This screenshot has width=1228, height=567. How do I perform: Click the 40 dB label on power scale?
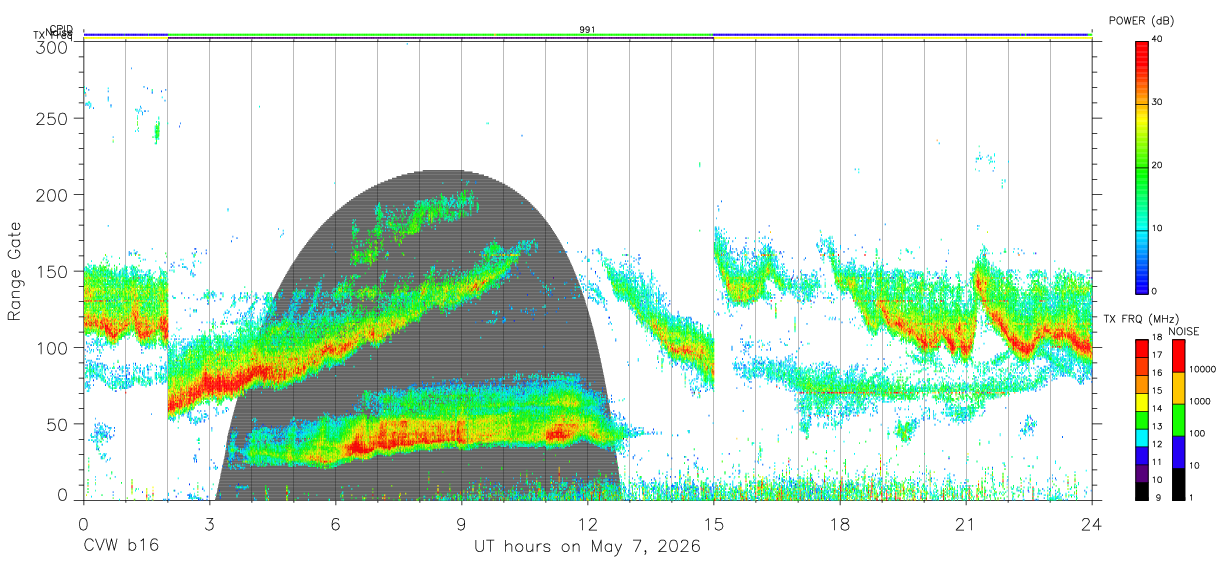tap(1157, 38)
